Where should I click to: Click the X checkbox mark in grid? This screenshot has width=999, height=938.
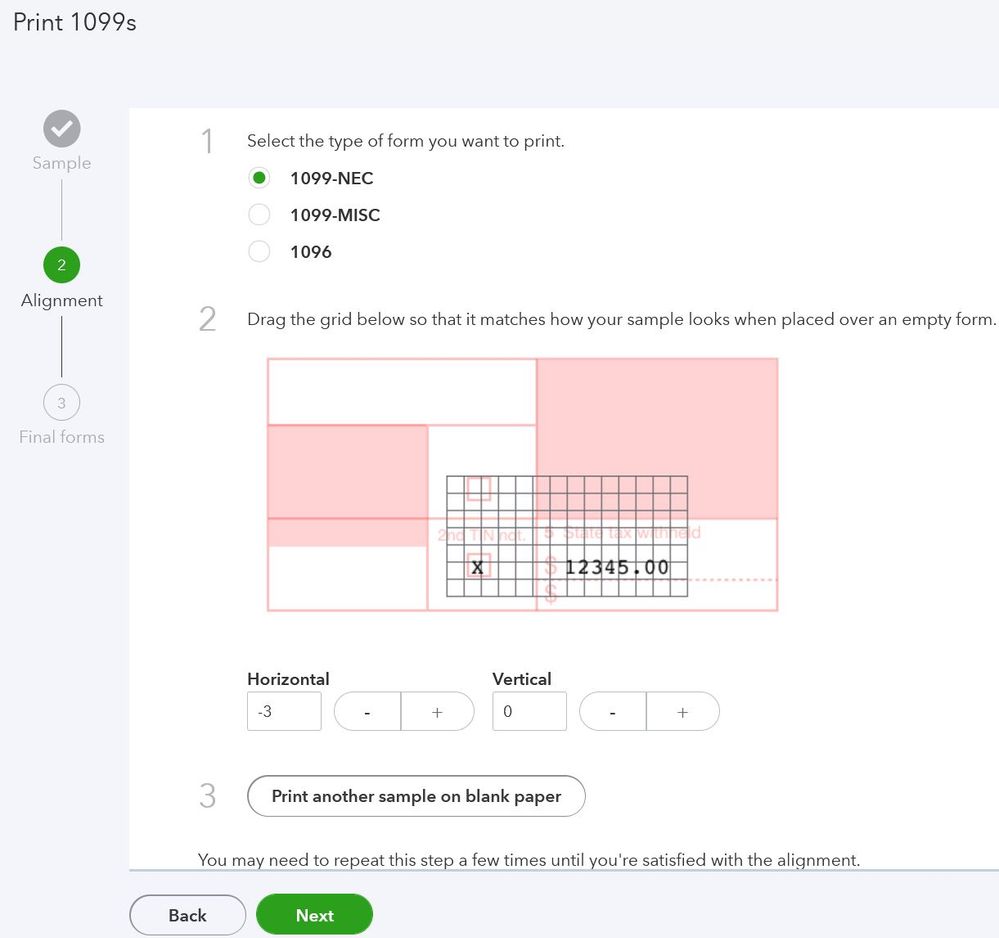coord(478,568)
